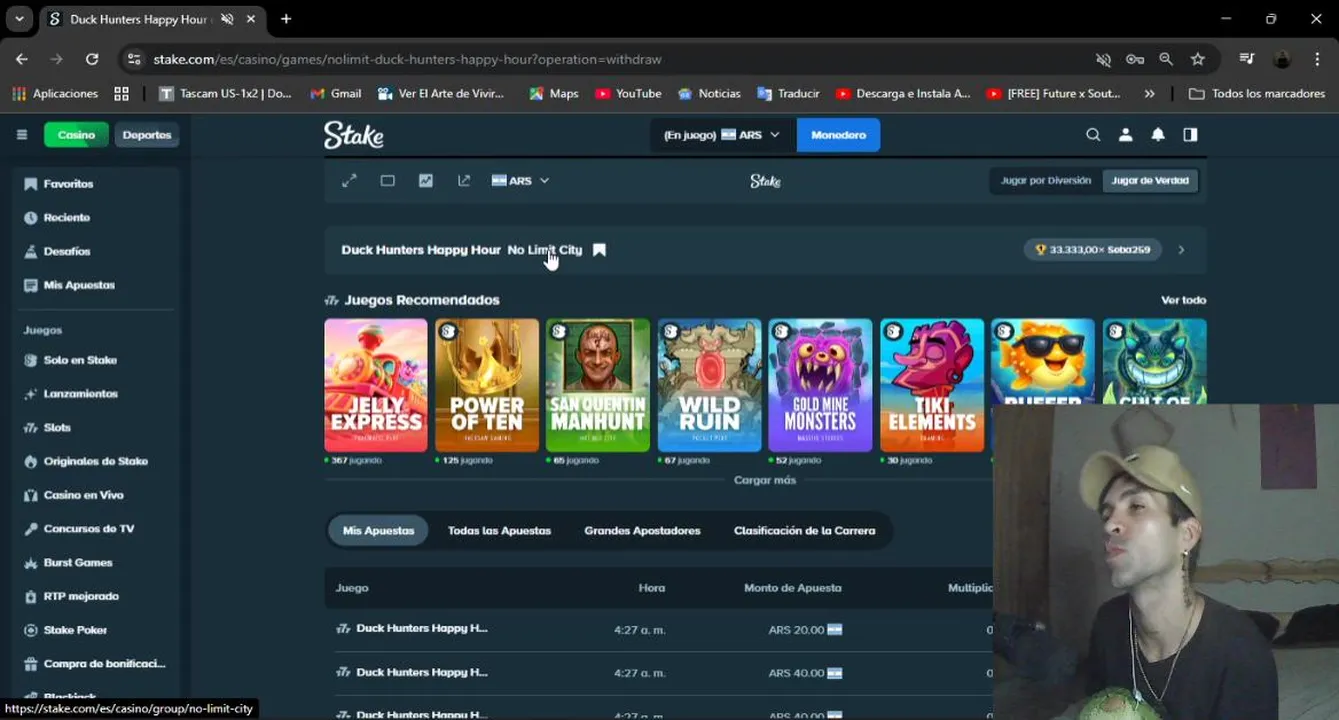
Task: Open media control icon in toolbar
Action: pos(1247,59)
